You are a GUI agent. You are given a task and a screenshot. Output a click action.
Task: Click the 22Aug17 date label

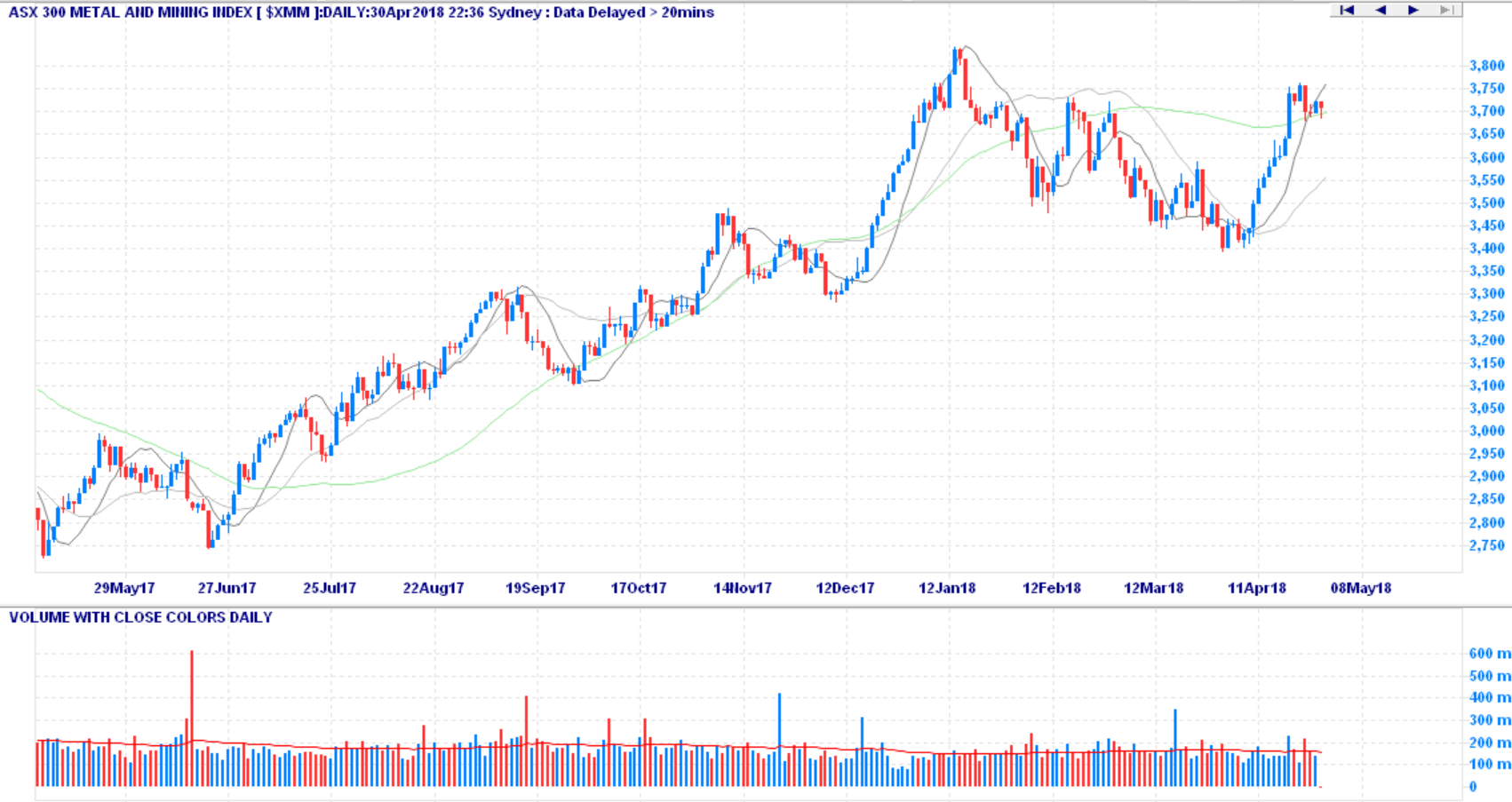coord(434,588)
